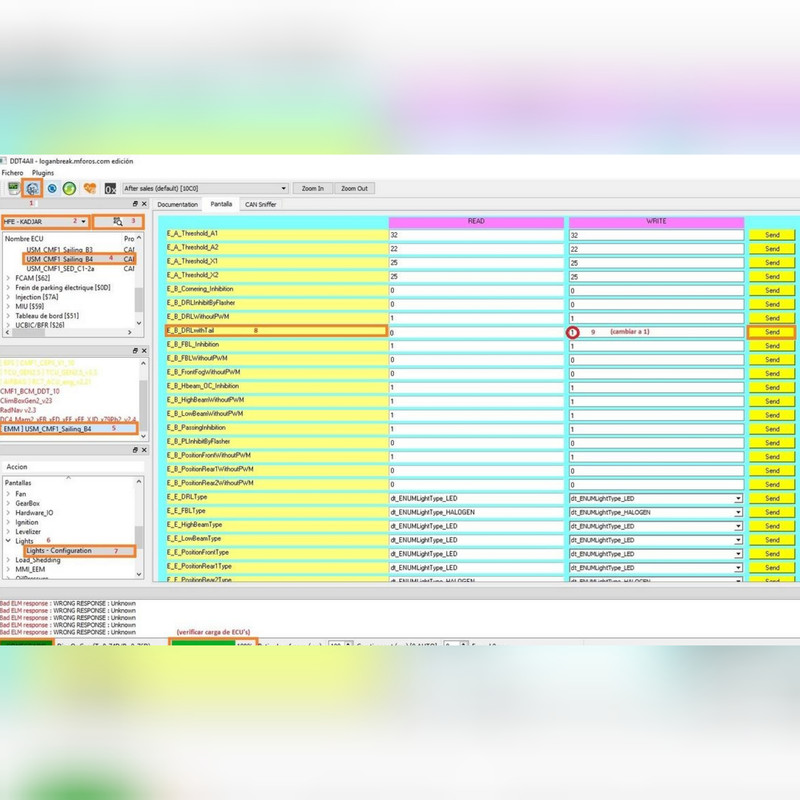Select Lights - Configuration screen
This screenshot has height=800, width=800.
pyautogui.click(x=59, y=551)
